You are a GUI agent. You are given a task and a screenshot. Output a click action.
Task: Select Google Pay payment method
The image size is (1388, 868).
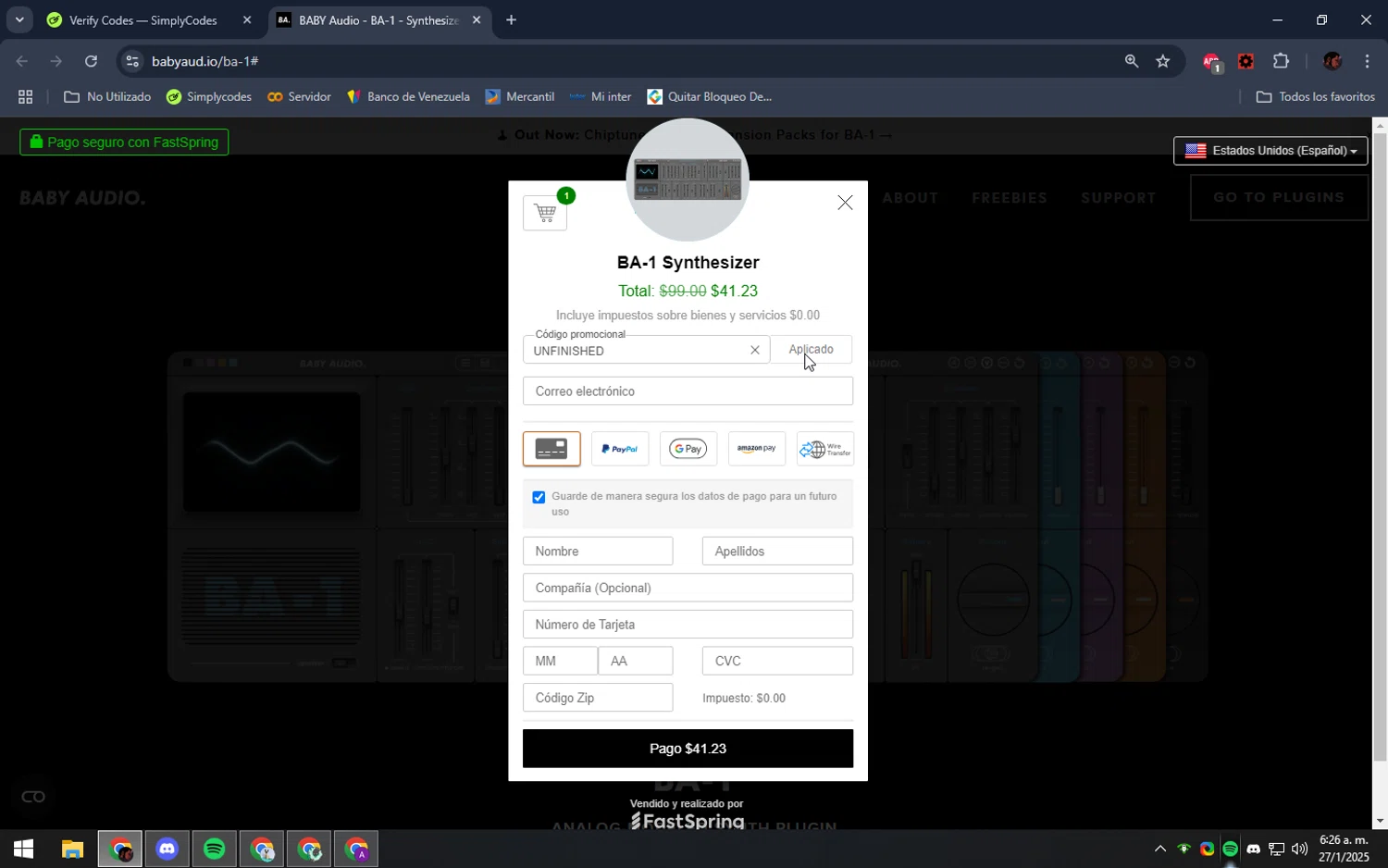688,449
